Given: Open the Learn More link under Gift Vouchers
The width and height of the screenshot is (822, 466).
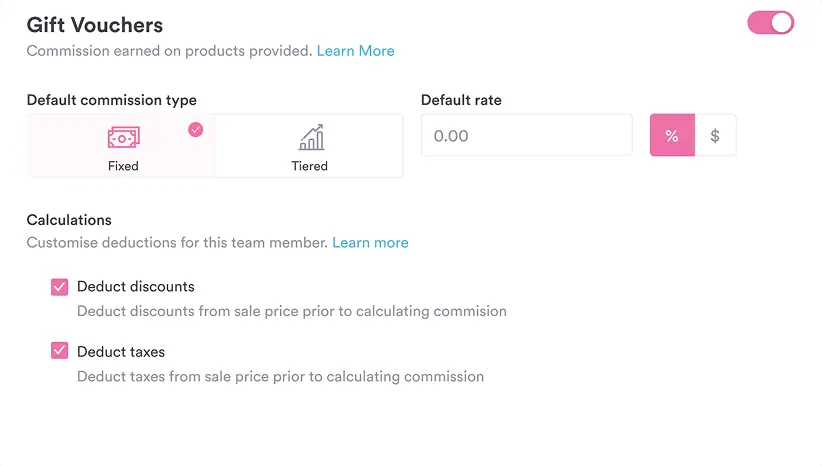Looking at the screenshot, I should point(355,50).
